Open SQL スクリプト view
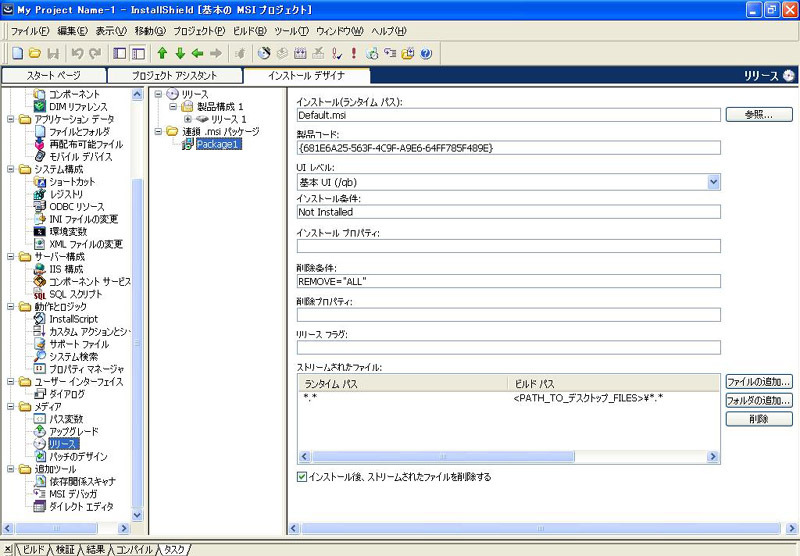 click(76, 294)
